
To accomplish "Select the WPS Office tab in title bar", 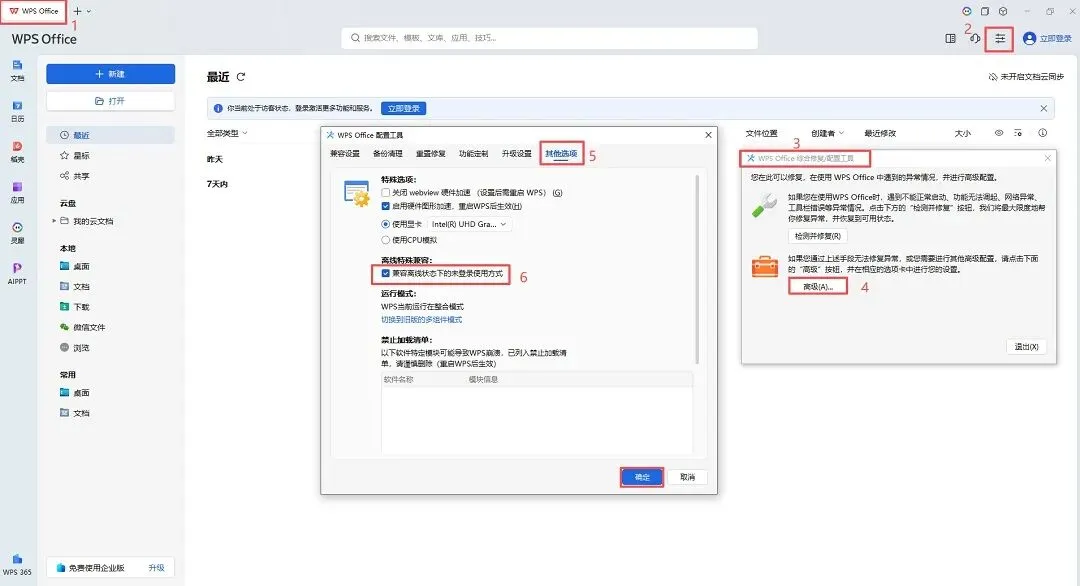I will (x=34, y=11).
